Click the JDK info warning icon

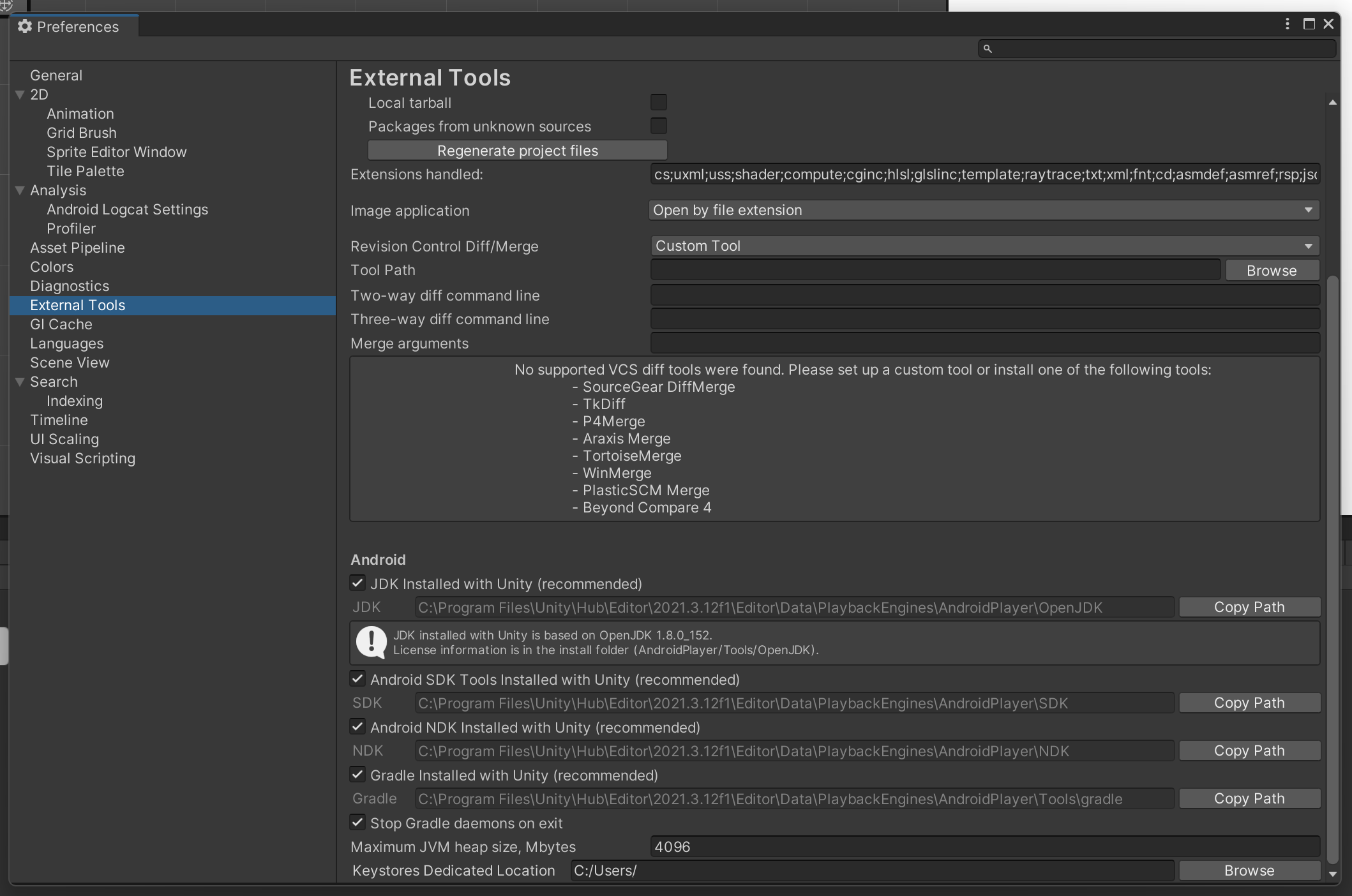click(371, 642)
